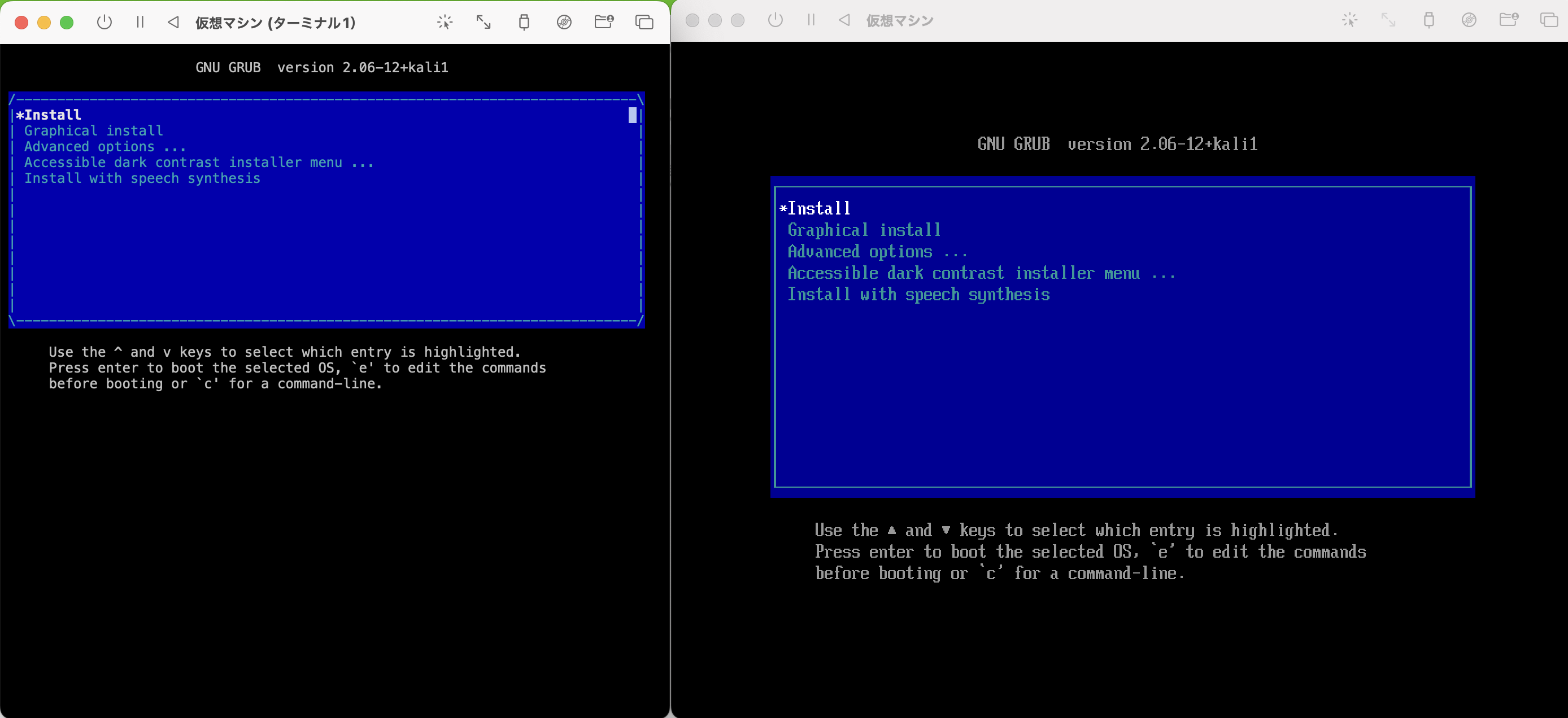Click the resize arrows icon in left window
Screen dimensions: 1568x718
(484, 23)
